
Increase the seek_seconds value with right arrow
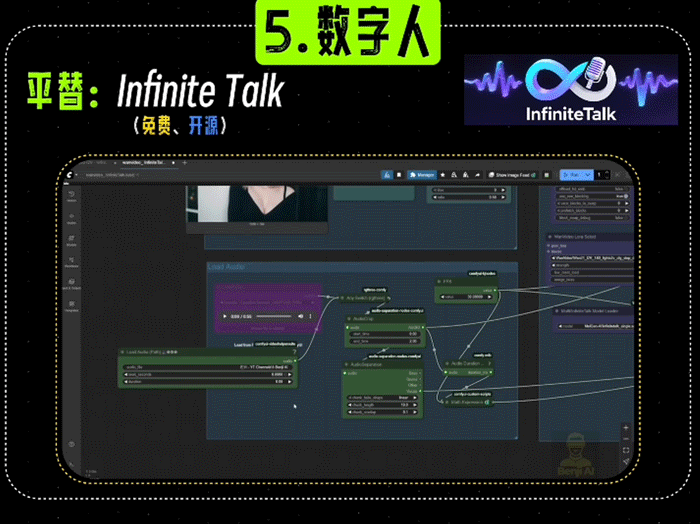pyautogui.click(x=289, y=374)
